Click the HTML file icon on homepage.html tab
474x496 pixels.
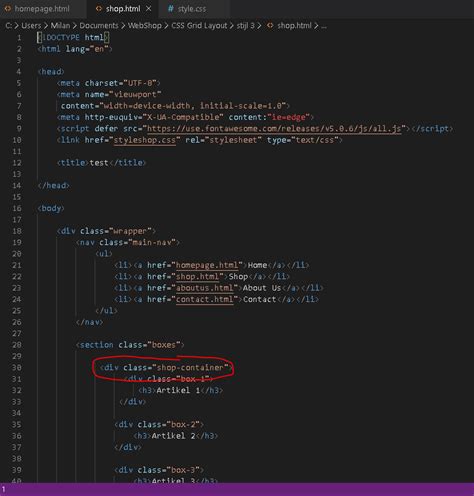(x=7, y=9)
